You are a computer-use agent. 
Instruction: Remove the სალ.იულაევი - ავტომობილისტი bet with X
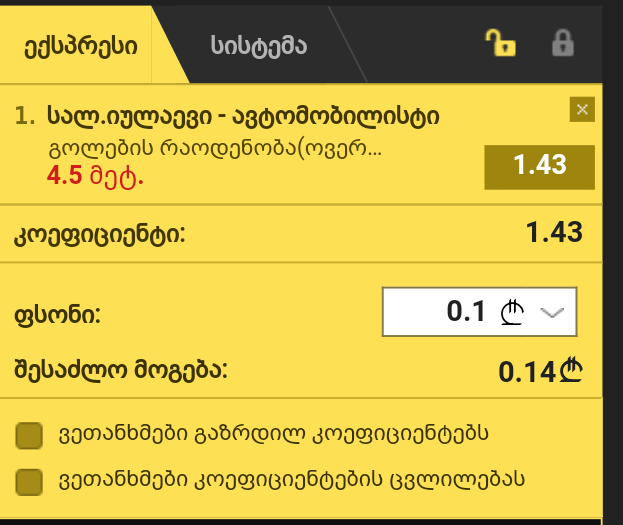[582, 109]
